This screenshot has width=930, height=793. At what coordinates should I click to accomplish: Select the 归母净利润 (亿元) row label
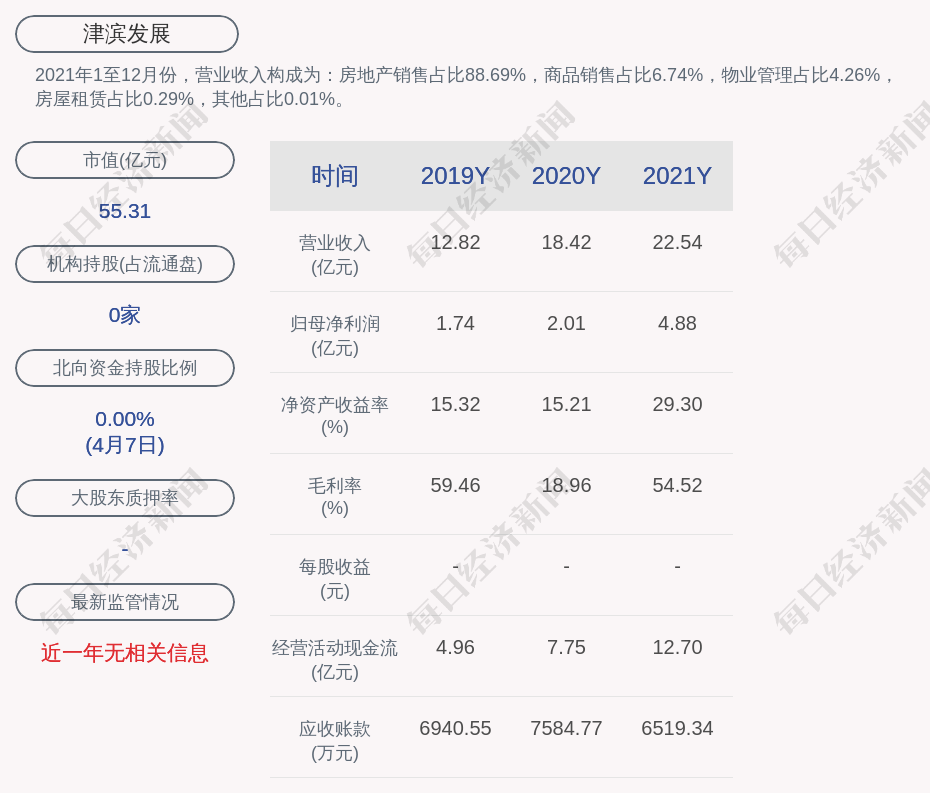335,336
